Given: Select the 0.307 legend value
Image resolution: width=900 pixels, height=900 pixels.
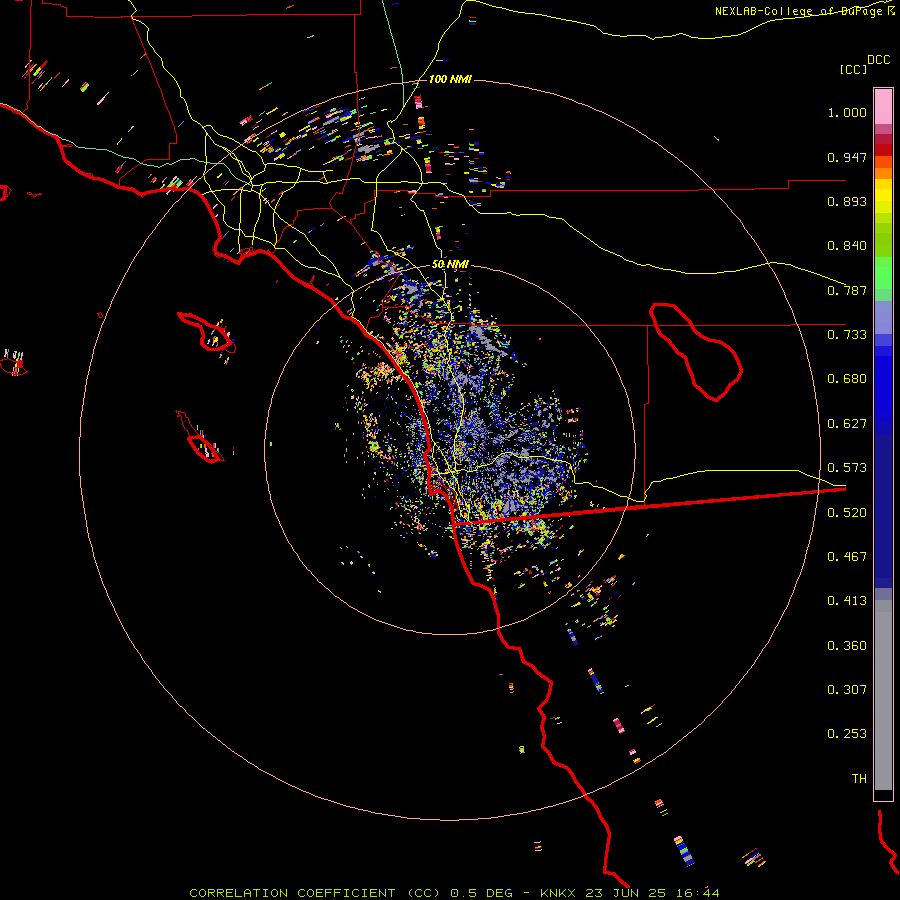Looking at the screenshot, I should click(x=847, y=690).
